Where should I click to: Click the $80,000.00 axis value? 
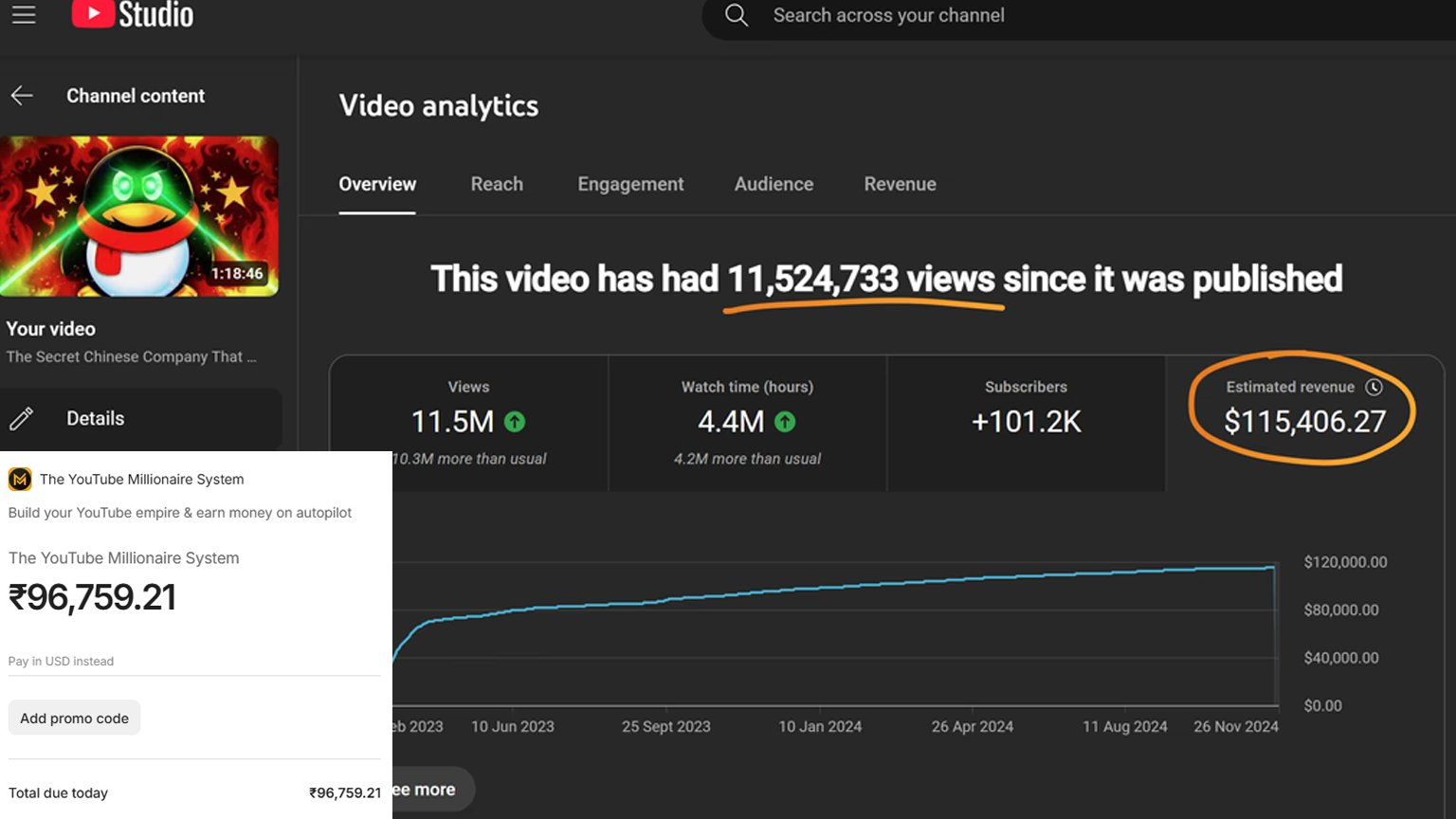(x=1341, y=610)
